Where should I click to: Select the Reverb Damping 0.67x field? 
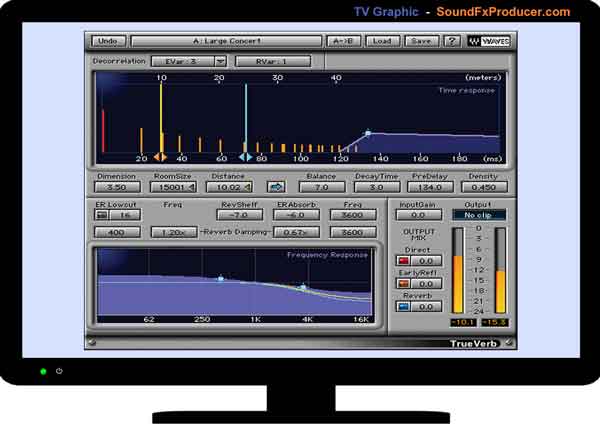(296, 232)
